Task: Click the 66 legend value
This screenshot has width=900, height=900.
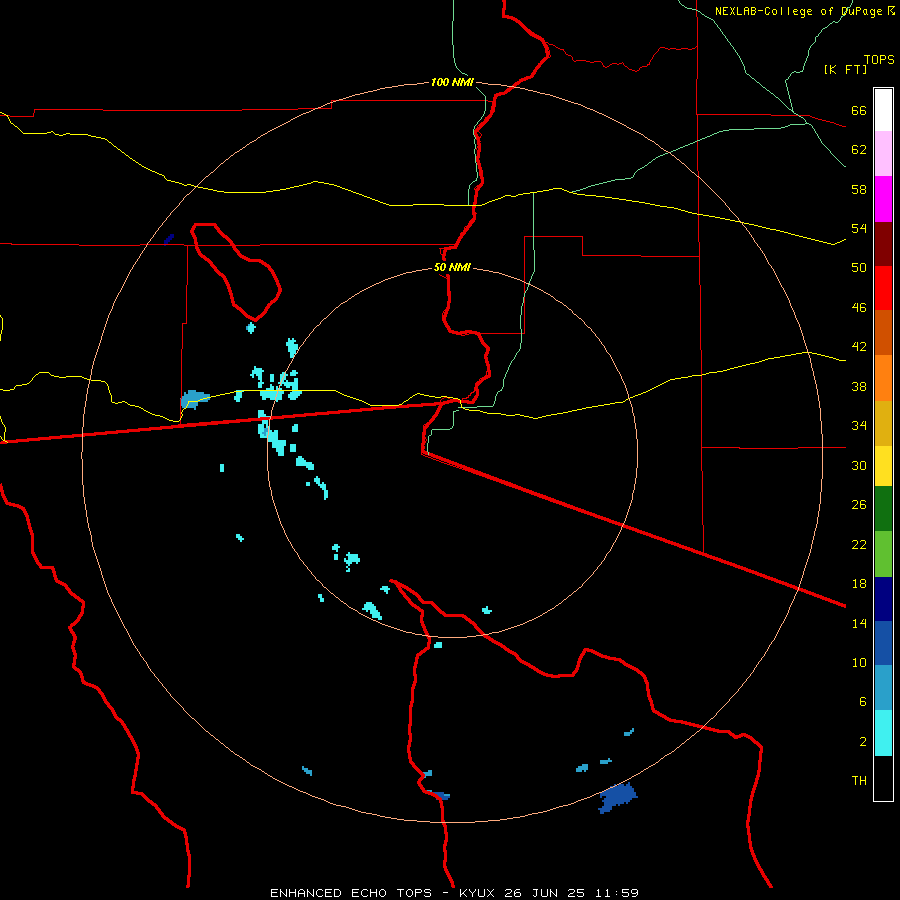Action: coord(859,111)
